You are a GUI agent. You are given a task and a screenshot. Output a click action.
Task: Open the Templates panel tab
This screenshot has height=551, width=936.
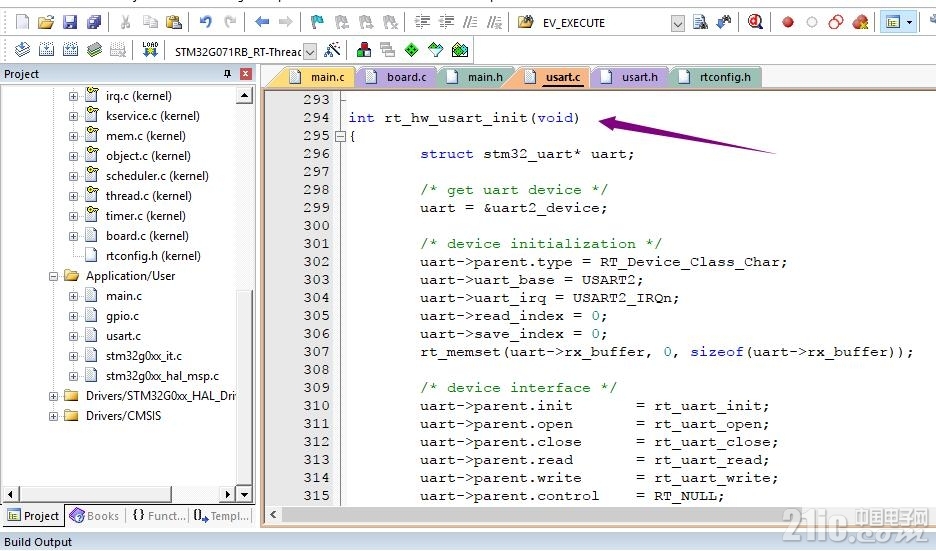click(221, 516)
